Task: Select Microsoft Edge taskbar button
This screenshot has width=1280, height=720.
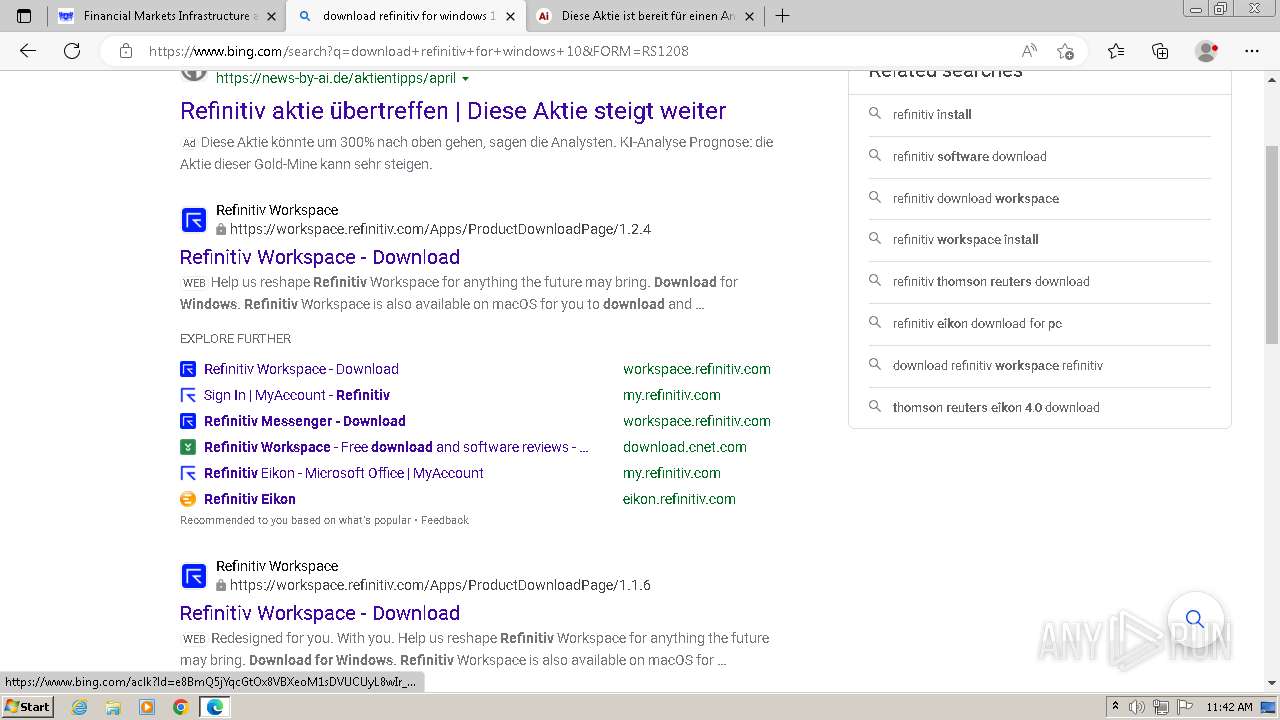Action: point(214,707)
